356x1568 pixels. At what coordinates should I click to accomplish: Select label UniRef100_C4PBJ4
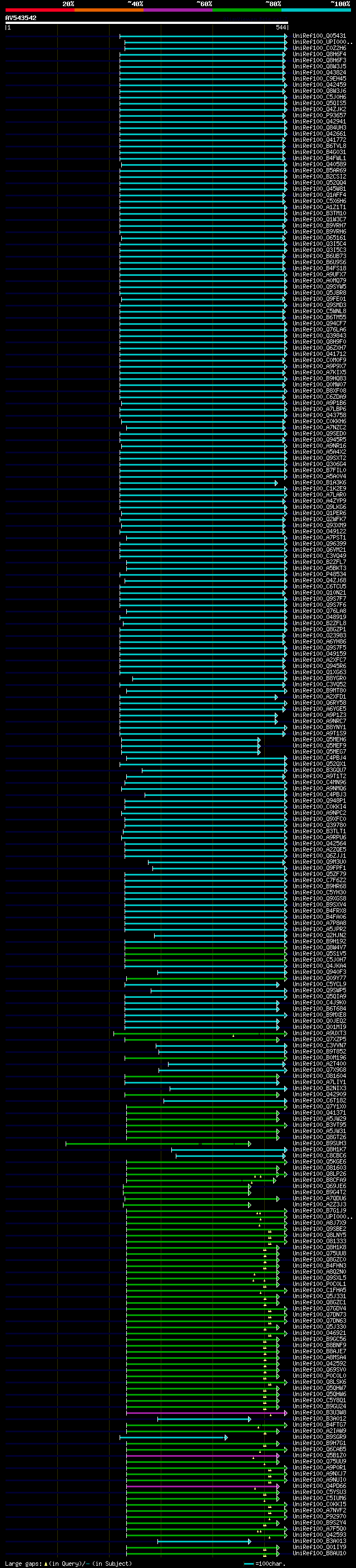pos(319,758)
